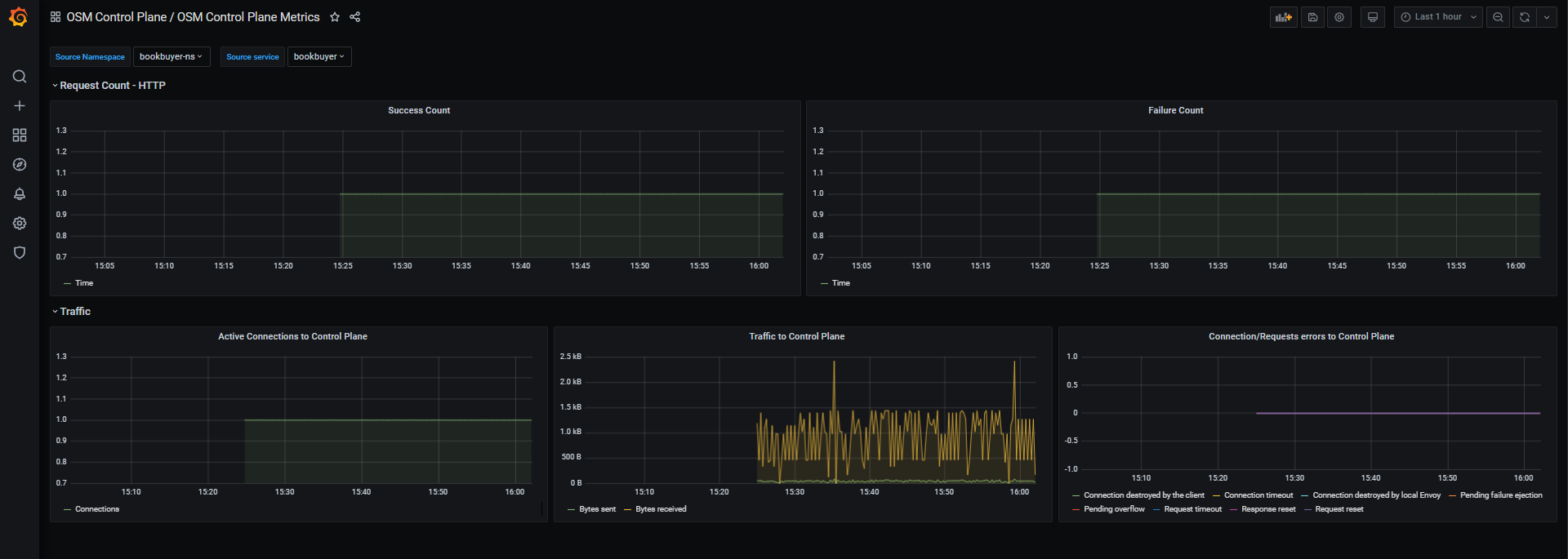The width and height of the screenshot is (1568, 559).
Task: Toggle Connection destroyed by local Envoy series
Action: [x=1377, y=495]
